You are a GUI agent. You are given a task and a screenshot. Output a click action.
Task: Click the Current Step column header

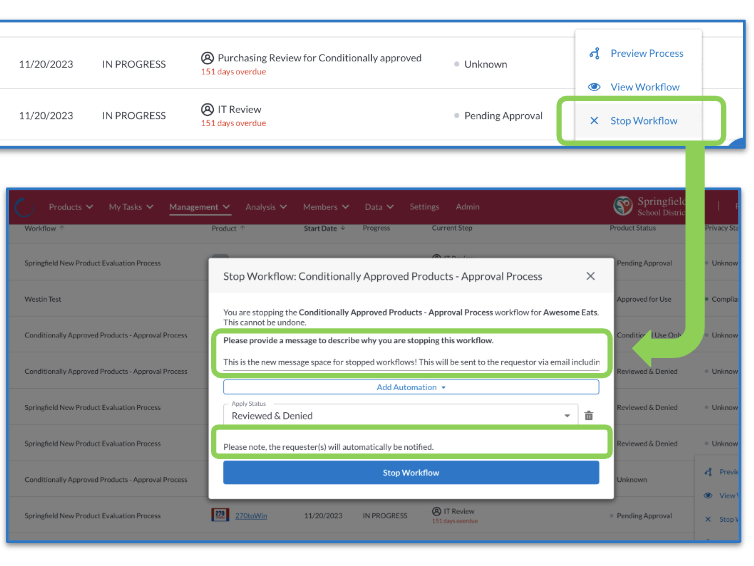point(452,228)
